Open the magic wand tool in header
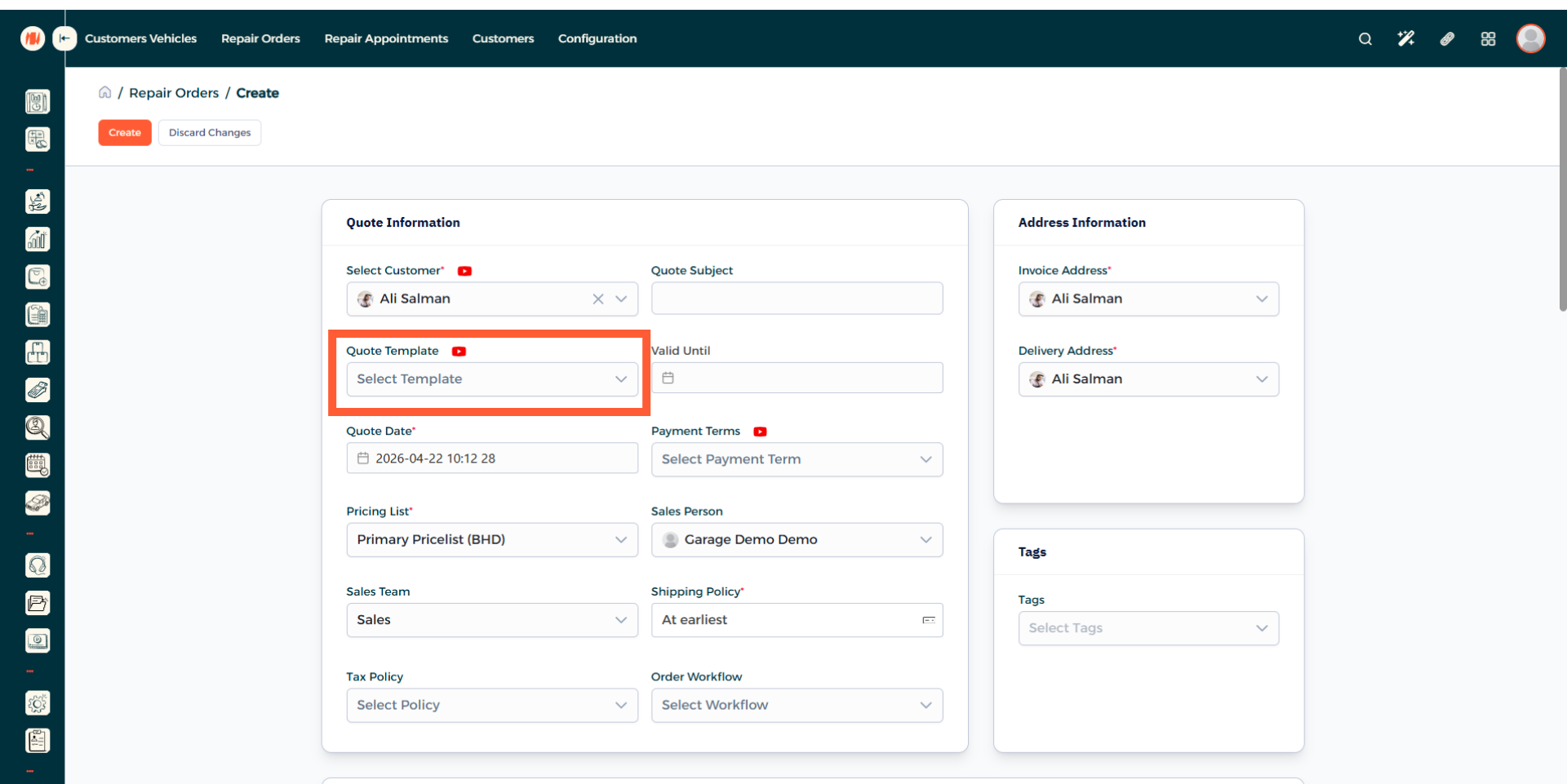The width and height of the screenshot is (1567, 784). click(1405, 38)
